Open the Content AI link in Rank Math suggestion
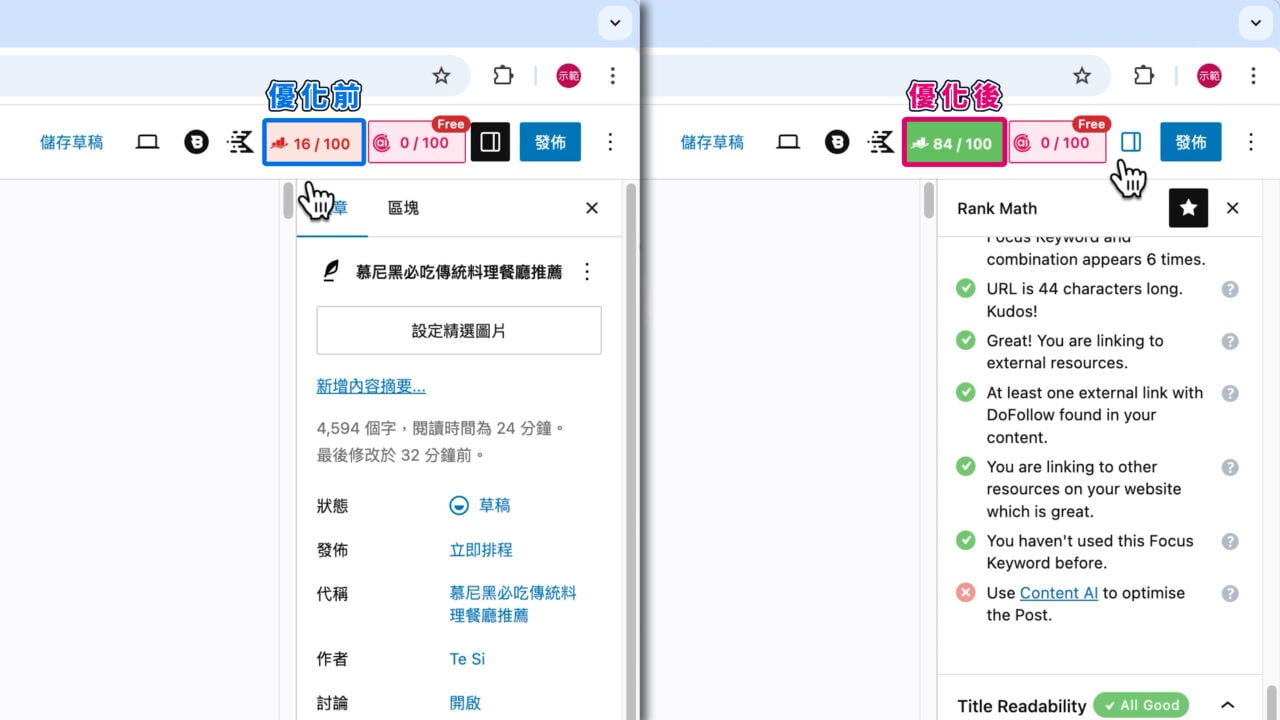The width and height of the screenshot is (1280, 720). pos(1059,592)
